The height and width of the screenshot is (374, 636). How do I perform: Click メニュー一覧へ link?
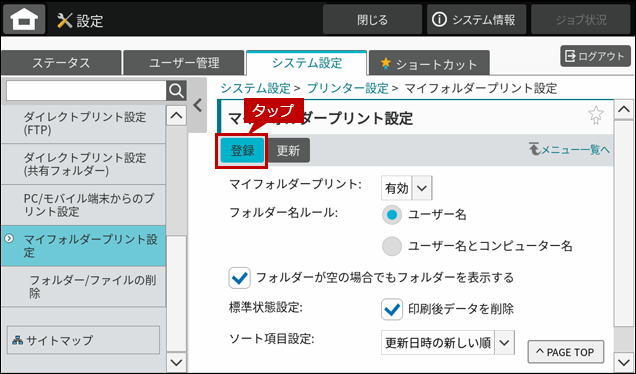(x=569, y=150)
